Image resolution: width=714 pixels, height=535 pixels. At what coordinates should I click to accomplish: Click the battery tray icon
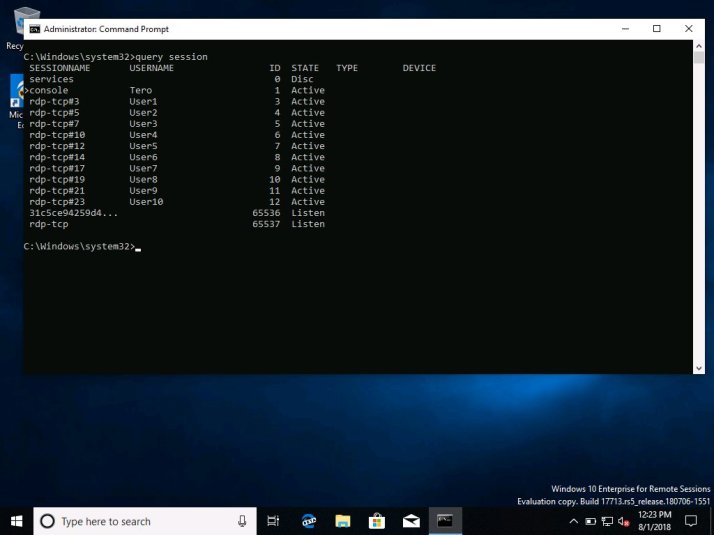(590, 521)
